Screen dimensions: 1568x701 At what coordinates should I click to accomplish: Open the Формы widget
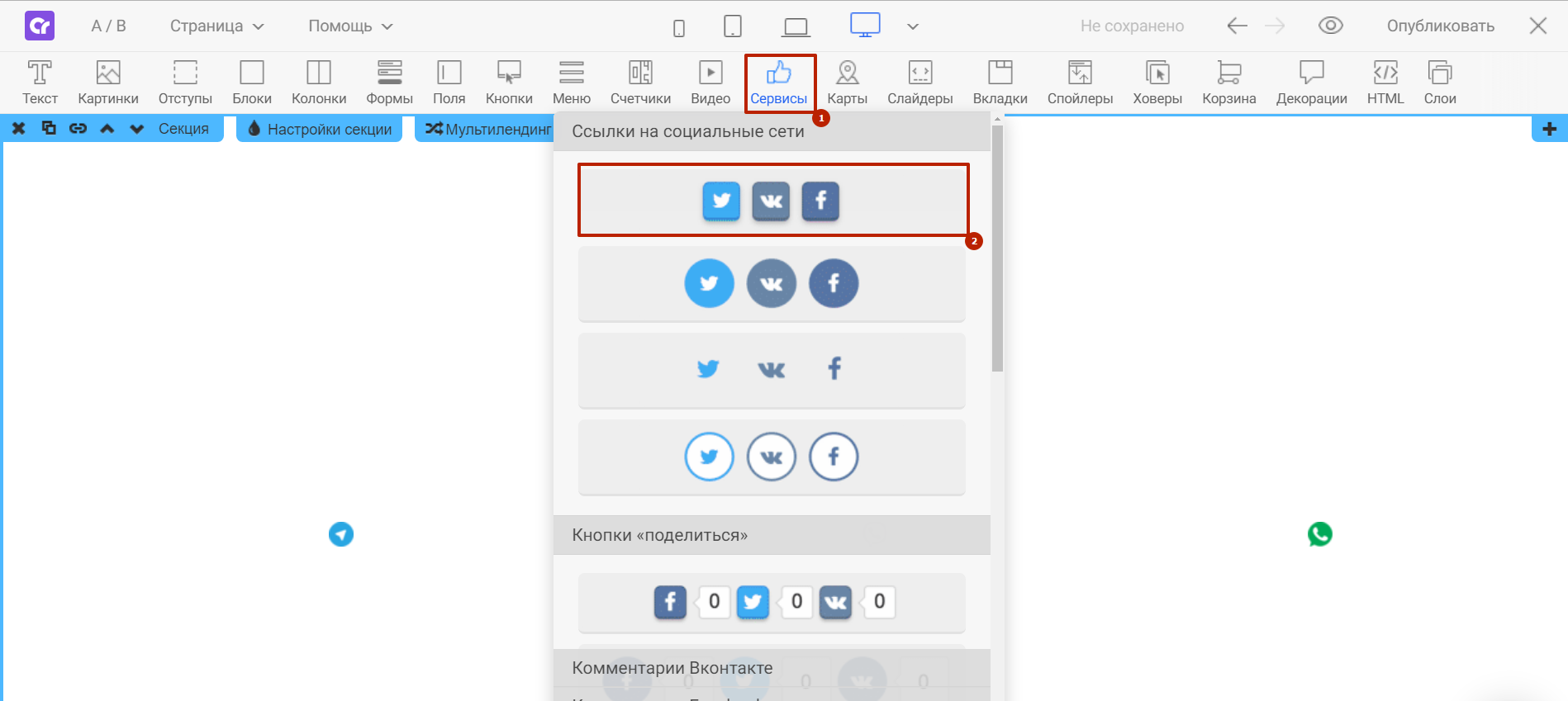click(x=389, y=83)
